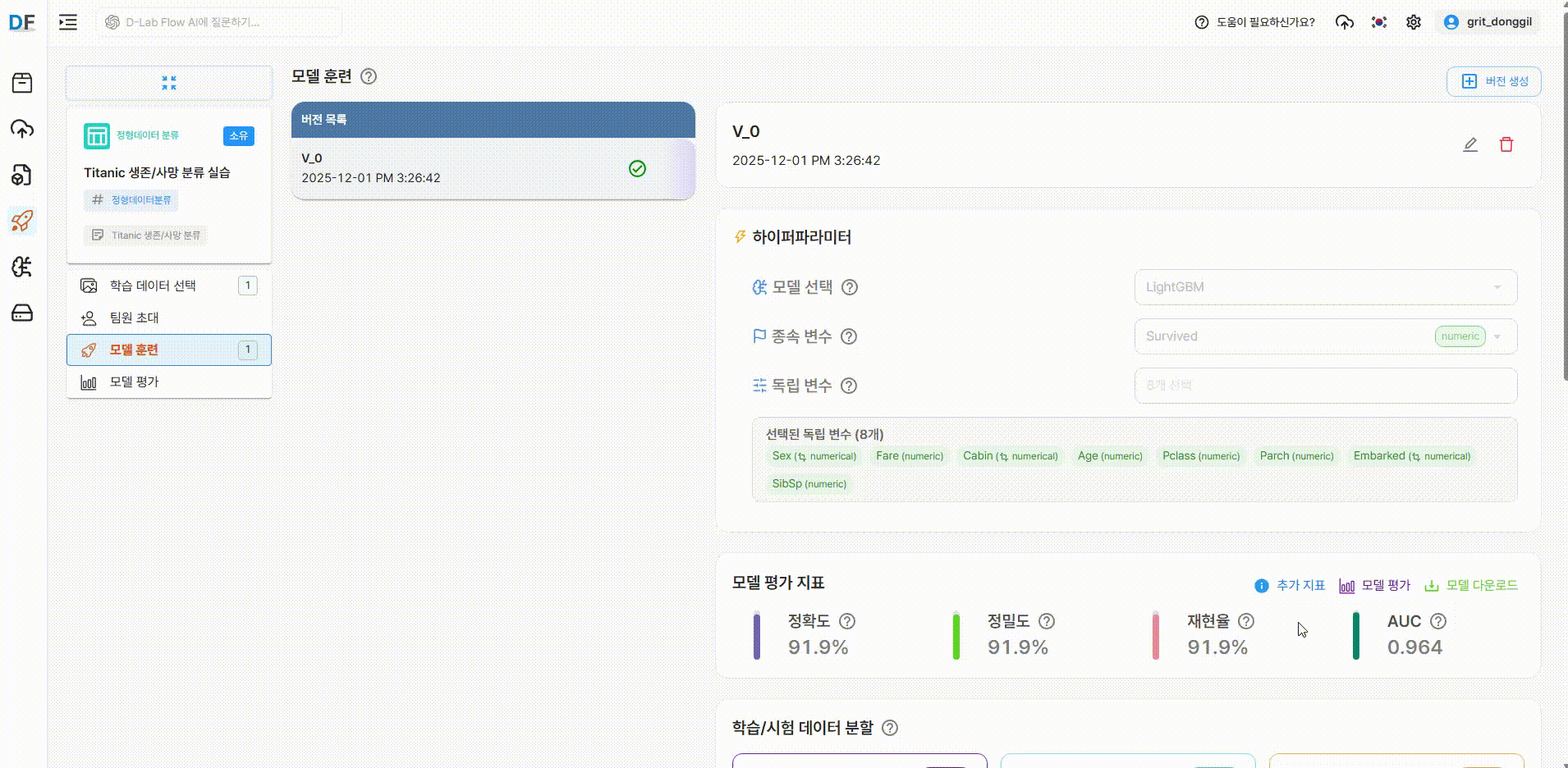Click the data file icon in sidebar
This screenshot has height=768, width=1568.
click(x=22, y=175)
